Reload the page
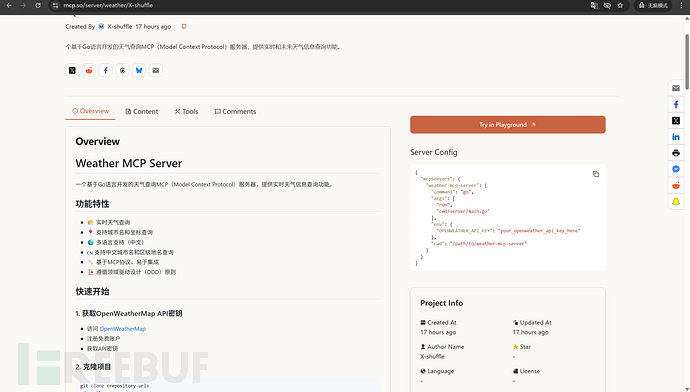The image size is (690, 392). (38, 5)
